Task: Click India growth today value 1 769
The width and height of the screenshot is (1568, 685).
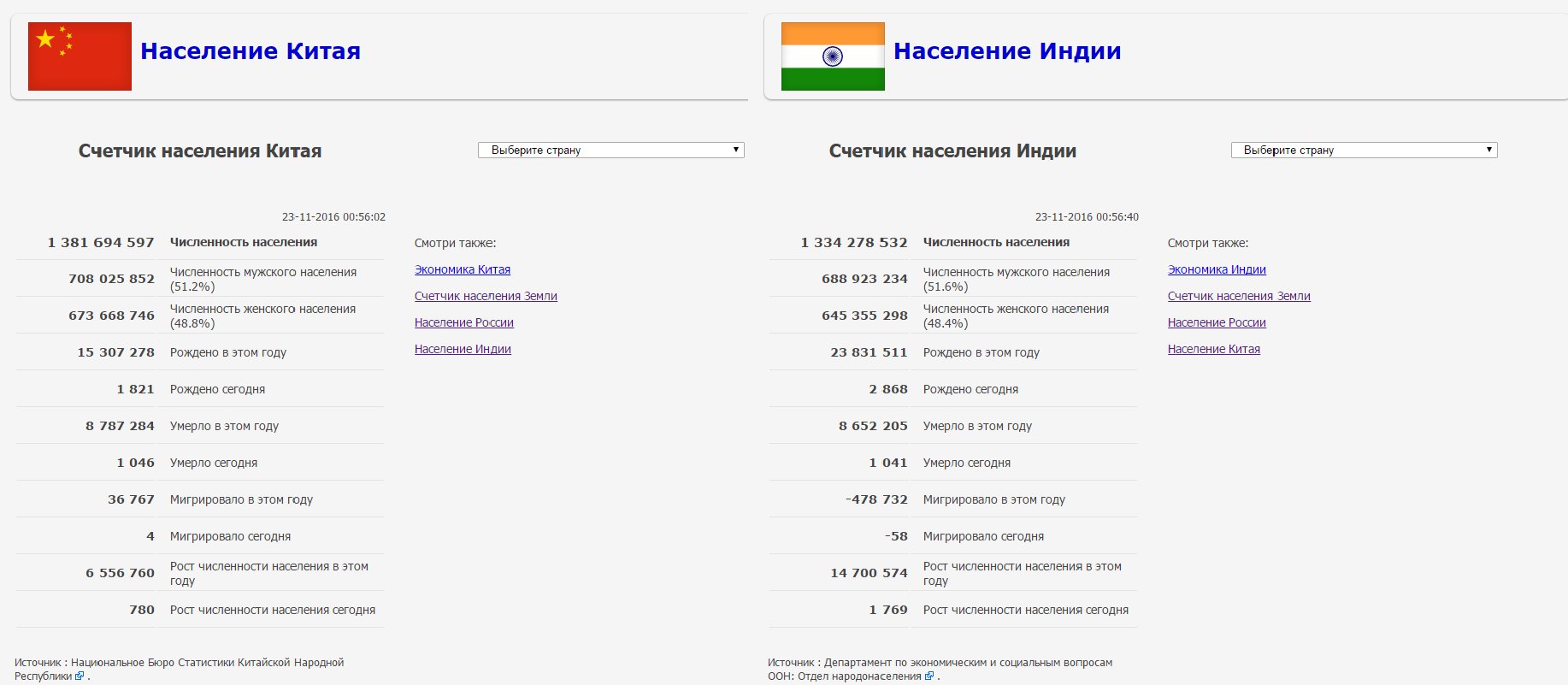Action: tap(888, 610)
